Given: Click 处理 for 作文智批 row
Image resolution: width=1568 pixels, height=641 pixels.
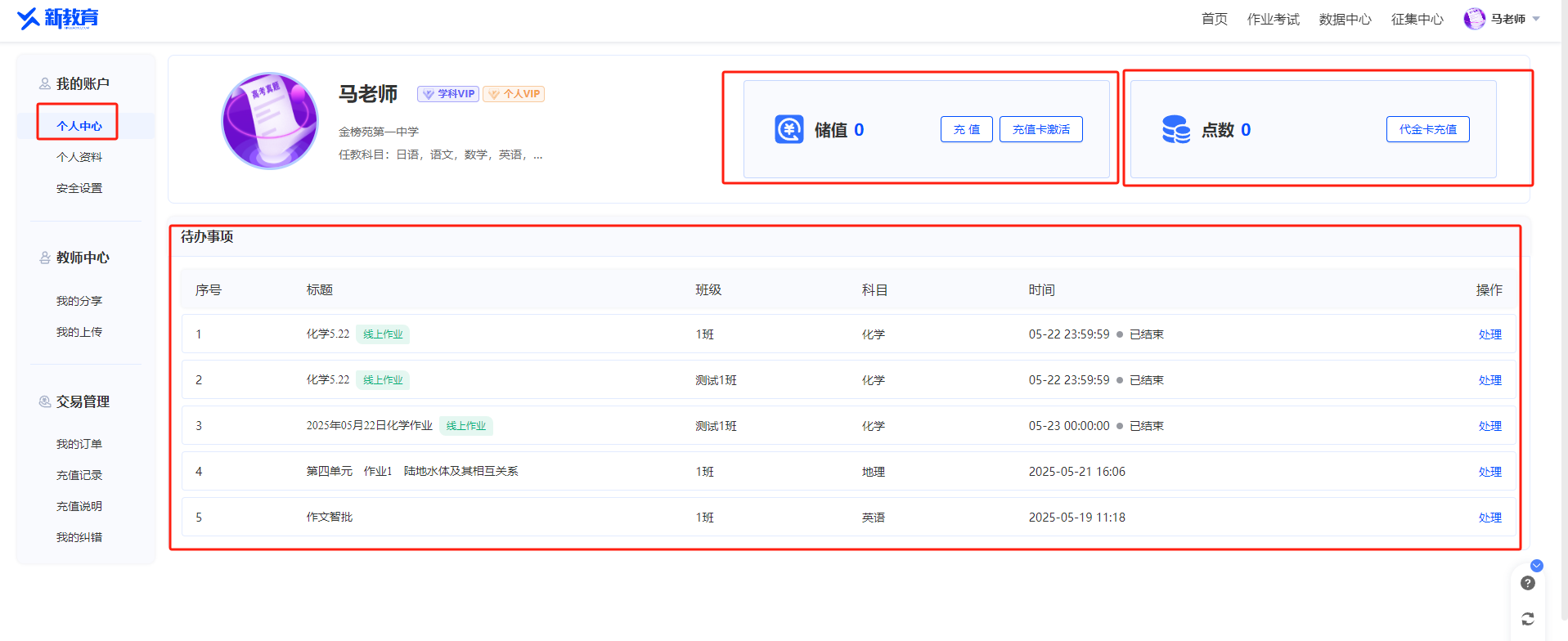Looking at the screenshot, I should (x=1490, y=518).
